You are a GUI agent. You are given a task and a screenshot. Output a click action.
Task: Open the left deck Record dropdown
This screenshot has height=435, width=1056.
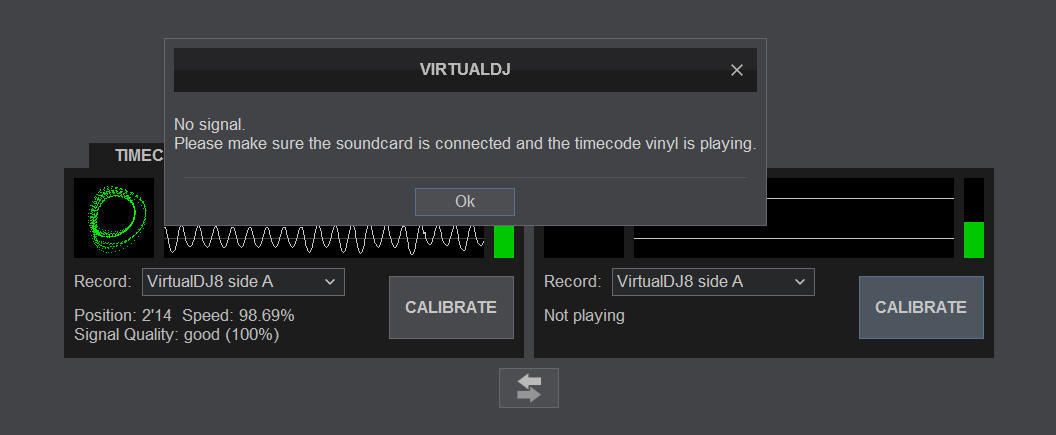tap(243, 282)
